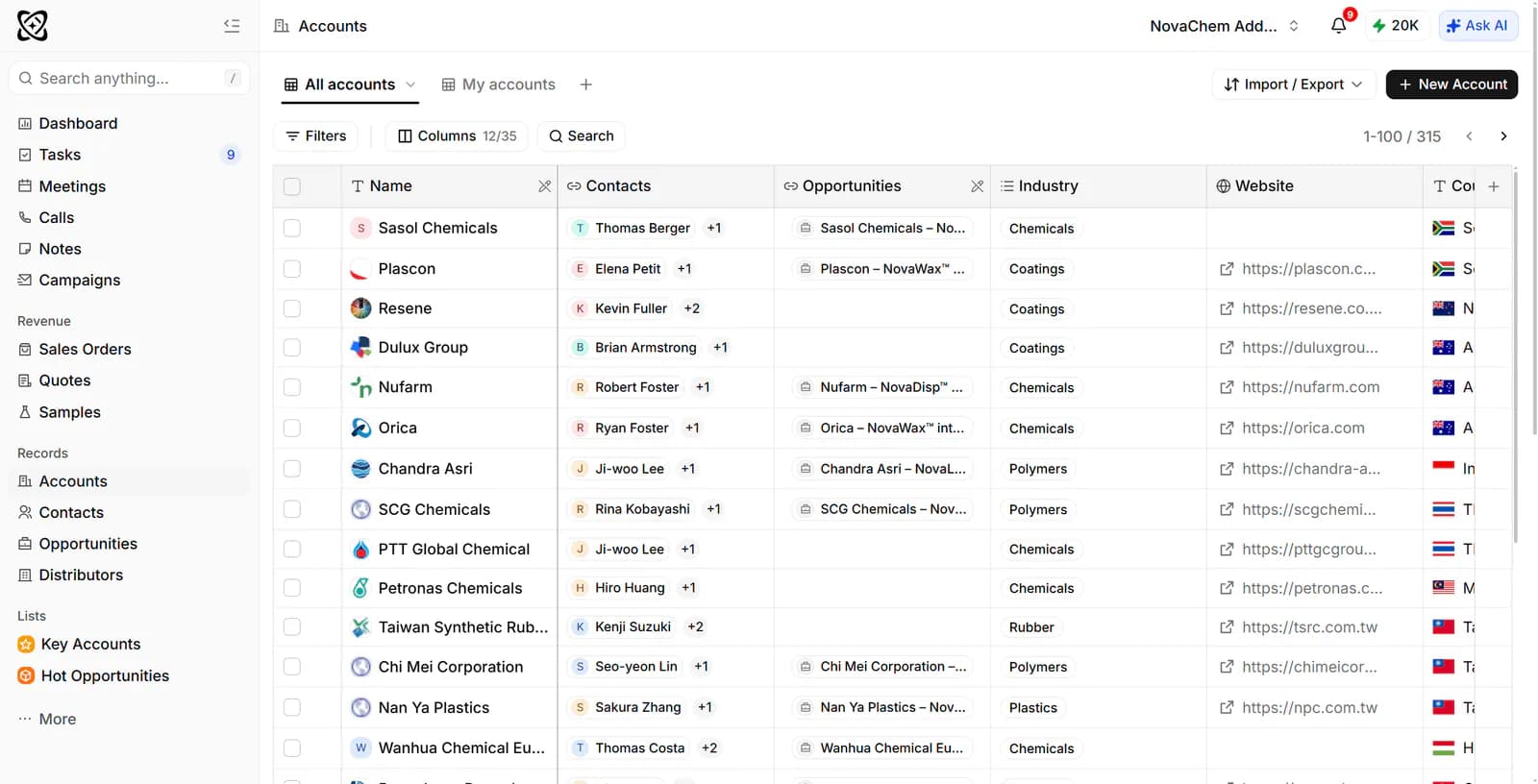This screenshot has width=1538, height=784.
Task: Click the app logo icon
Action: (33, 26)
